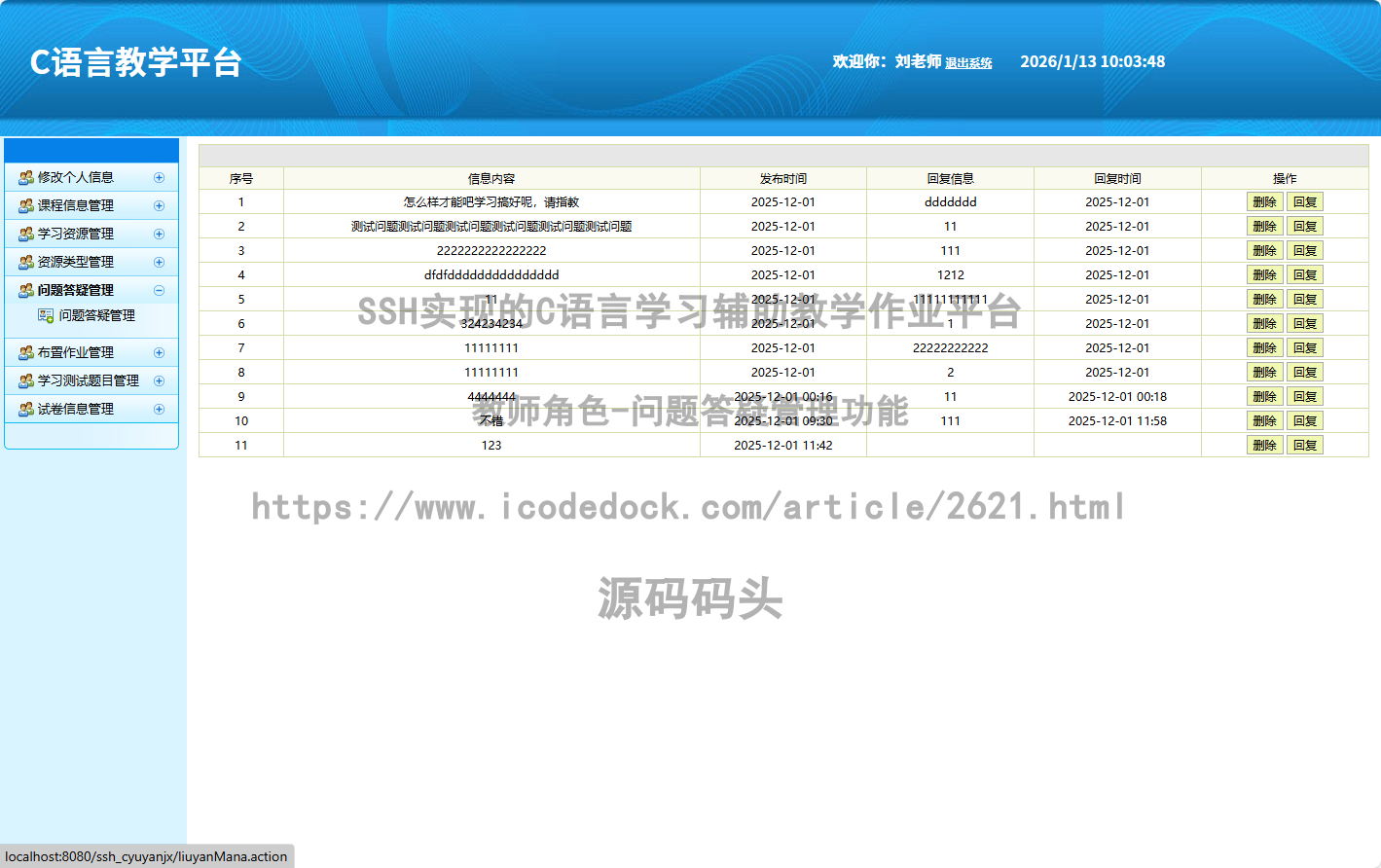
Task: Delete row 1 using 删除 button
Action: pos(1264,202)
